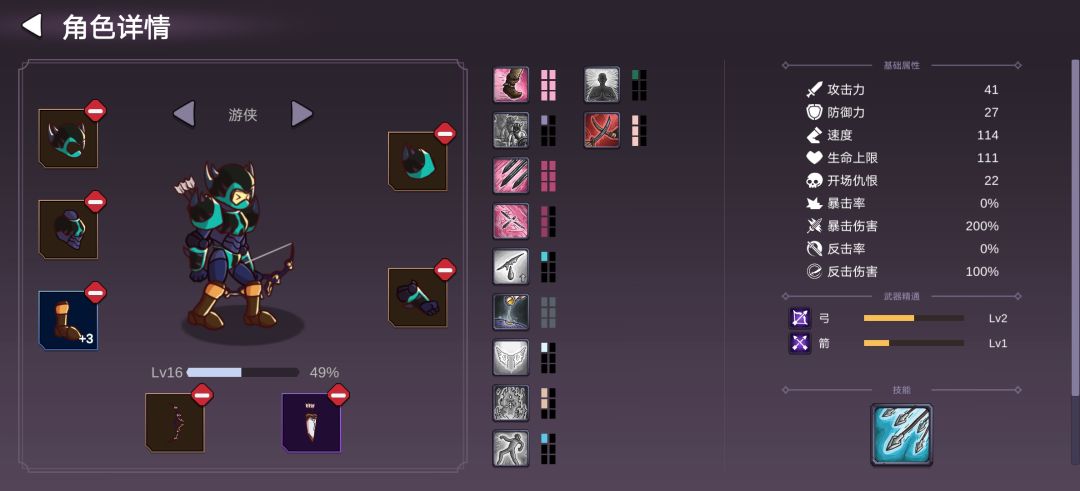Click the Lv16 experience progress bar
This screenshot has width=1080, height=491.
(x=243, y=373)
